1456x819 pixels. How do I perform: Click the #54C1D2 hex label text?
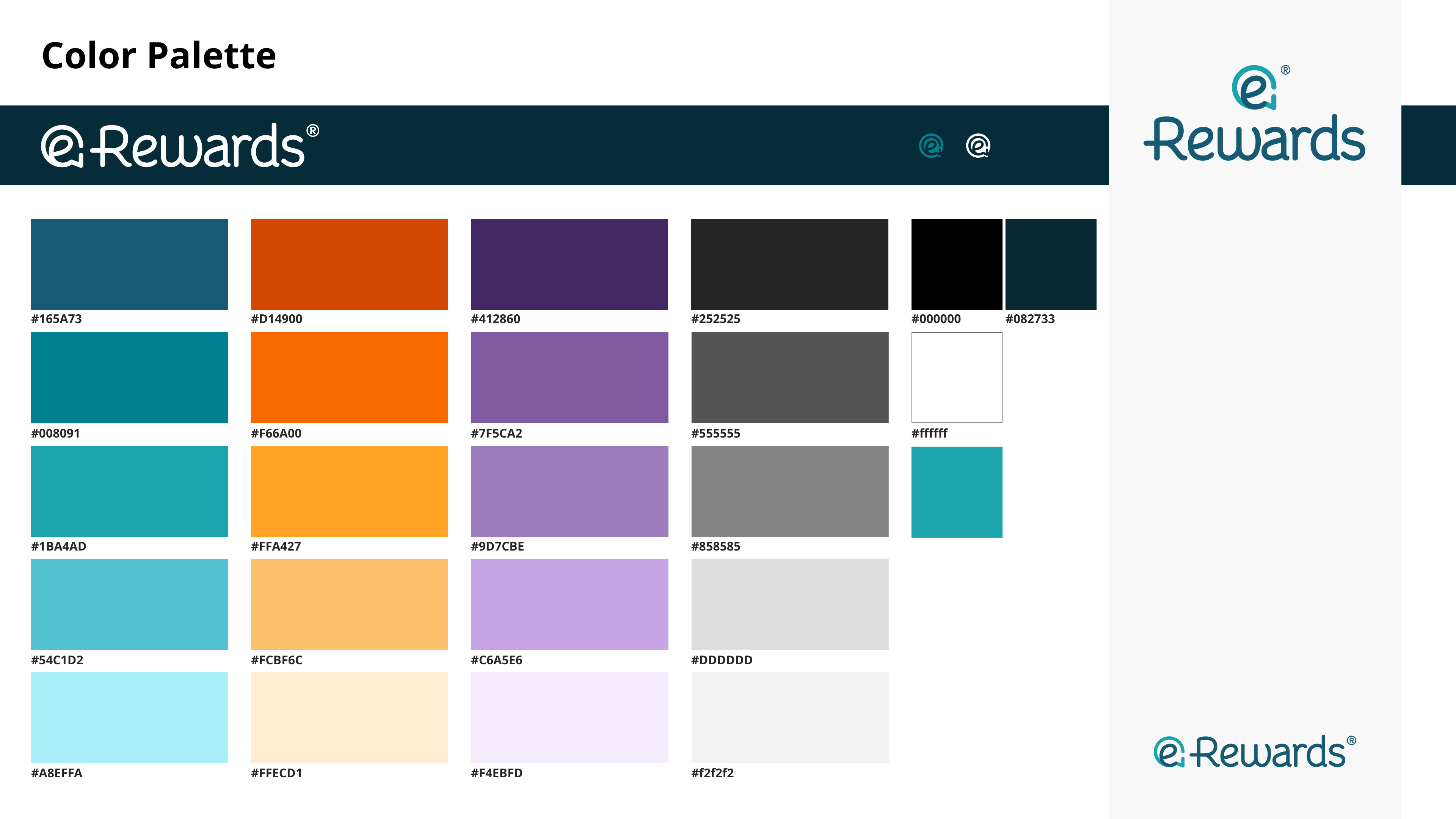coord(57,660)
